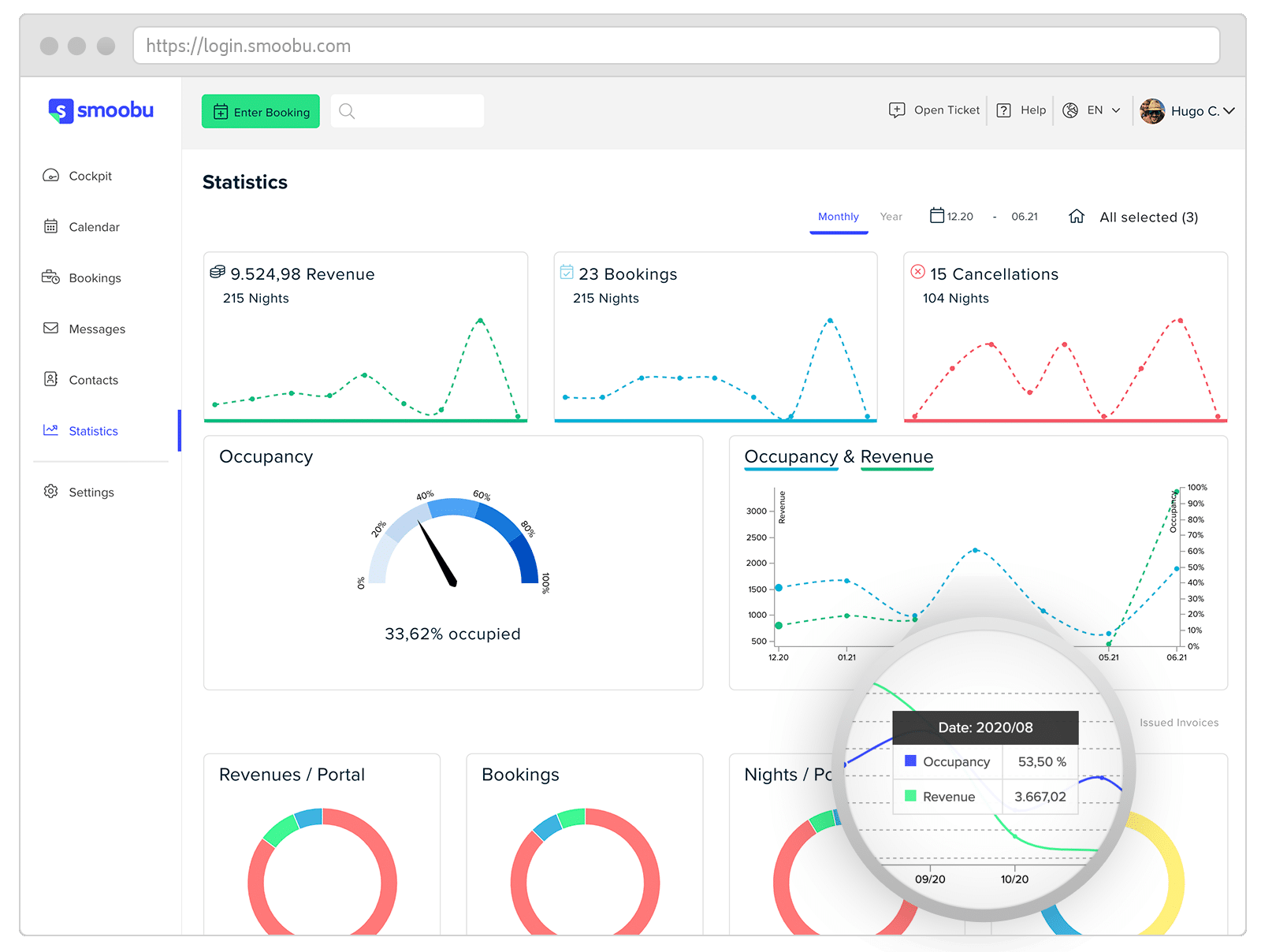Click the Calendar sidebar icon
Image resolution: width=1261 pixels, height=952 pixels.
pyautogui.click(x=50, y=226)
